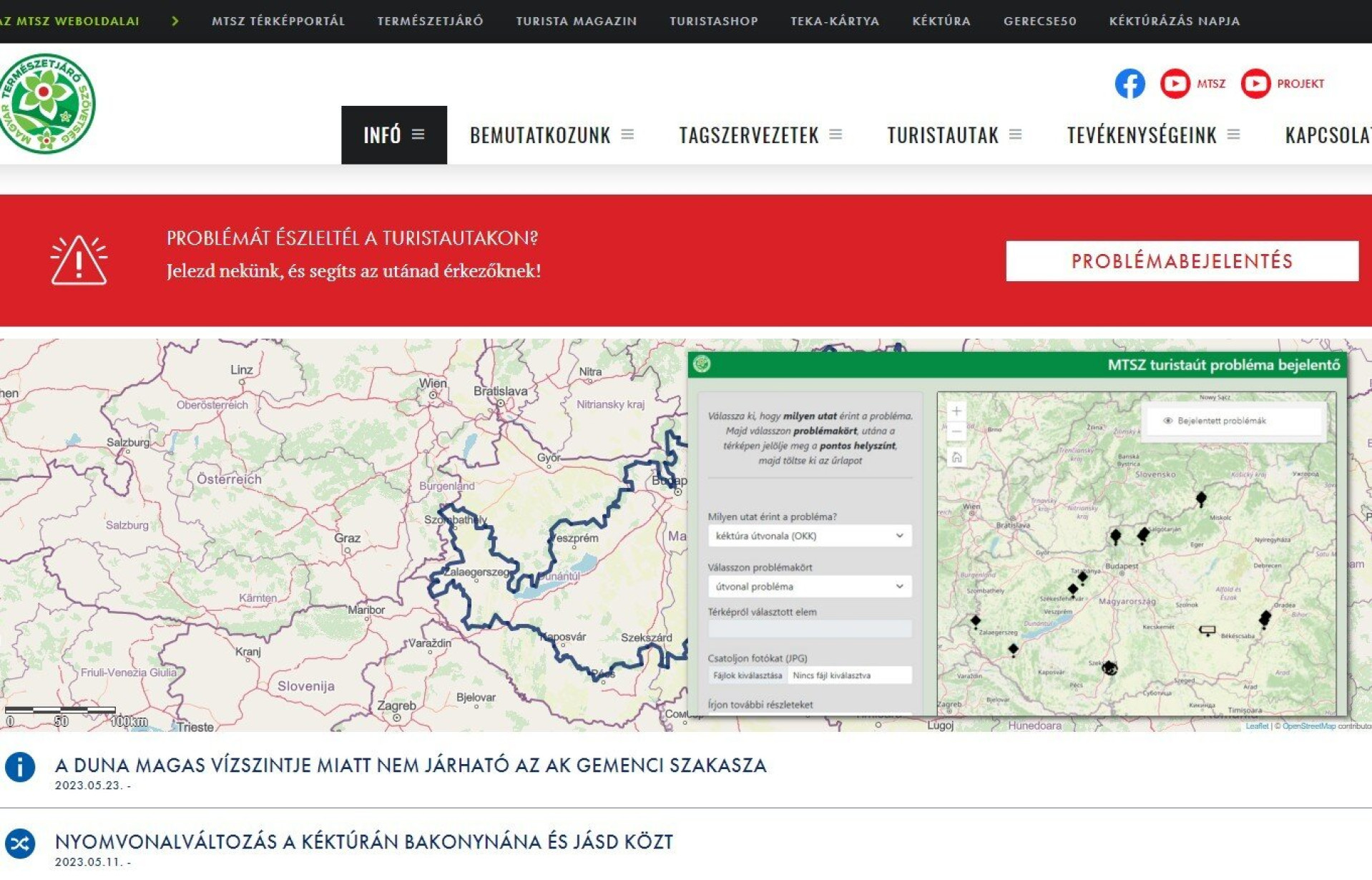Screen dimensions: 1372x880
Task: Click the marker south of Zalaegerszeg on reporter map
Action: click(1013, 650)
